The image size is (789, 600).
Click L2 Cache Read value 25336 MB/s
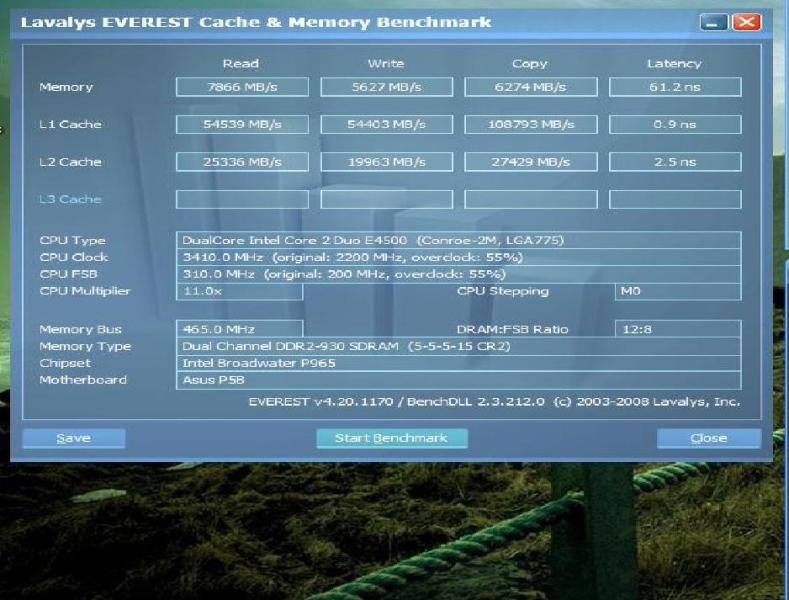tap(242, 162)
